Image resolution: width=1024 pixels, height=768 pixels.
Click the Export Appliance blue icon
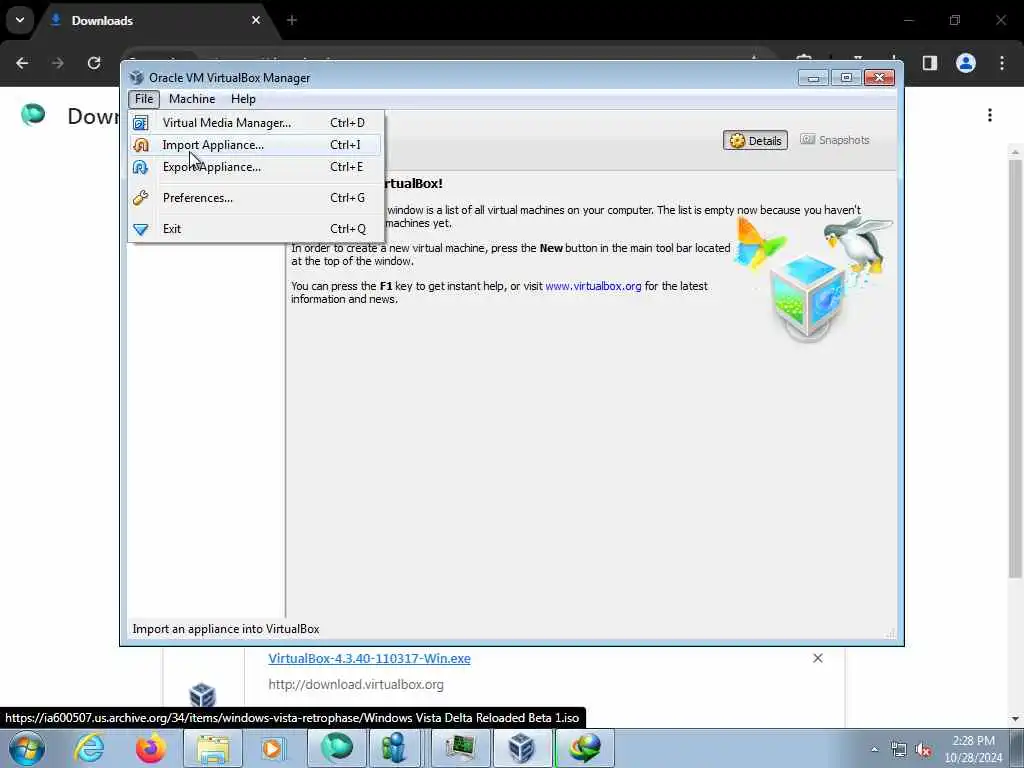click(141, 167)
